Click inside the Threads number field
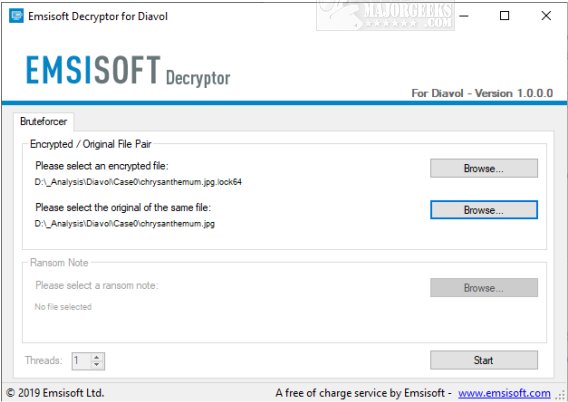Viewport: 568px width, 402px height. [x=82, y=361]
